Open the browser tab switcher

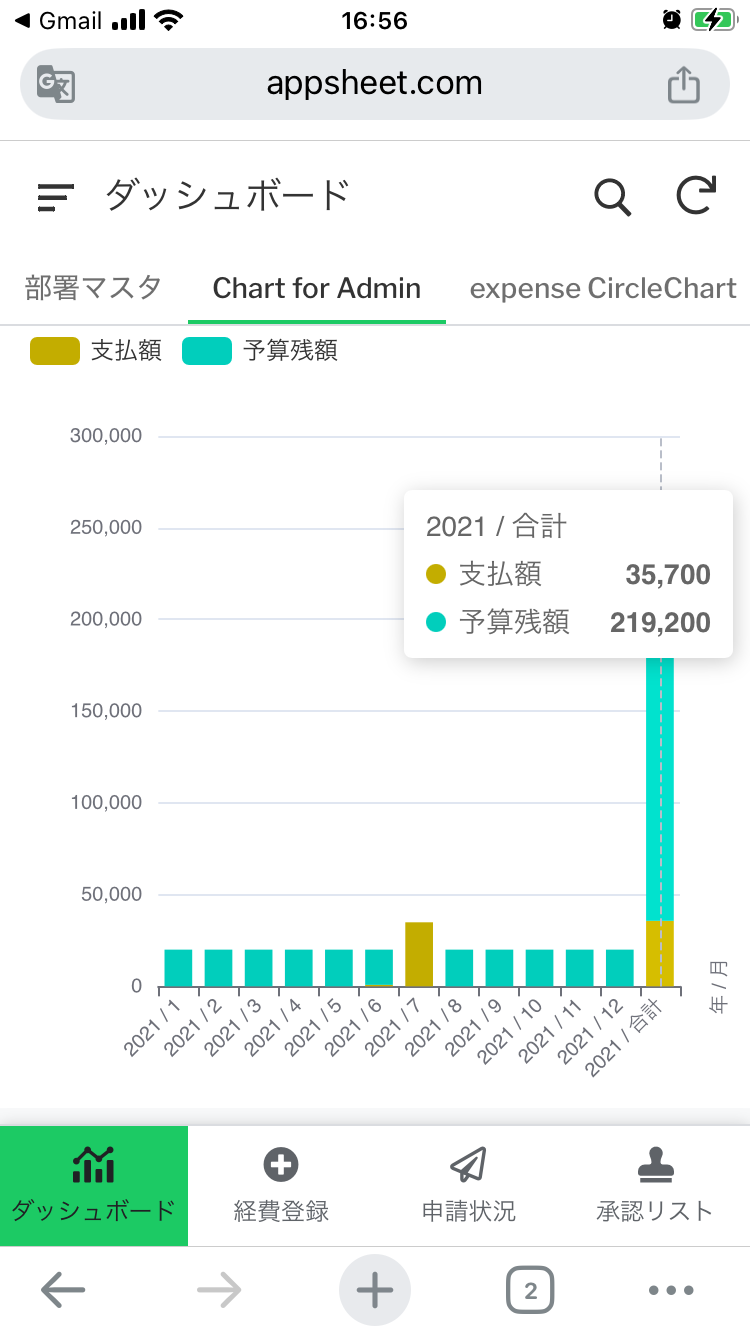point(530,1290)
